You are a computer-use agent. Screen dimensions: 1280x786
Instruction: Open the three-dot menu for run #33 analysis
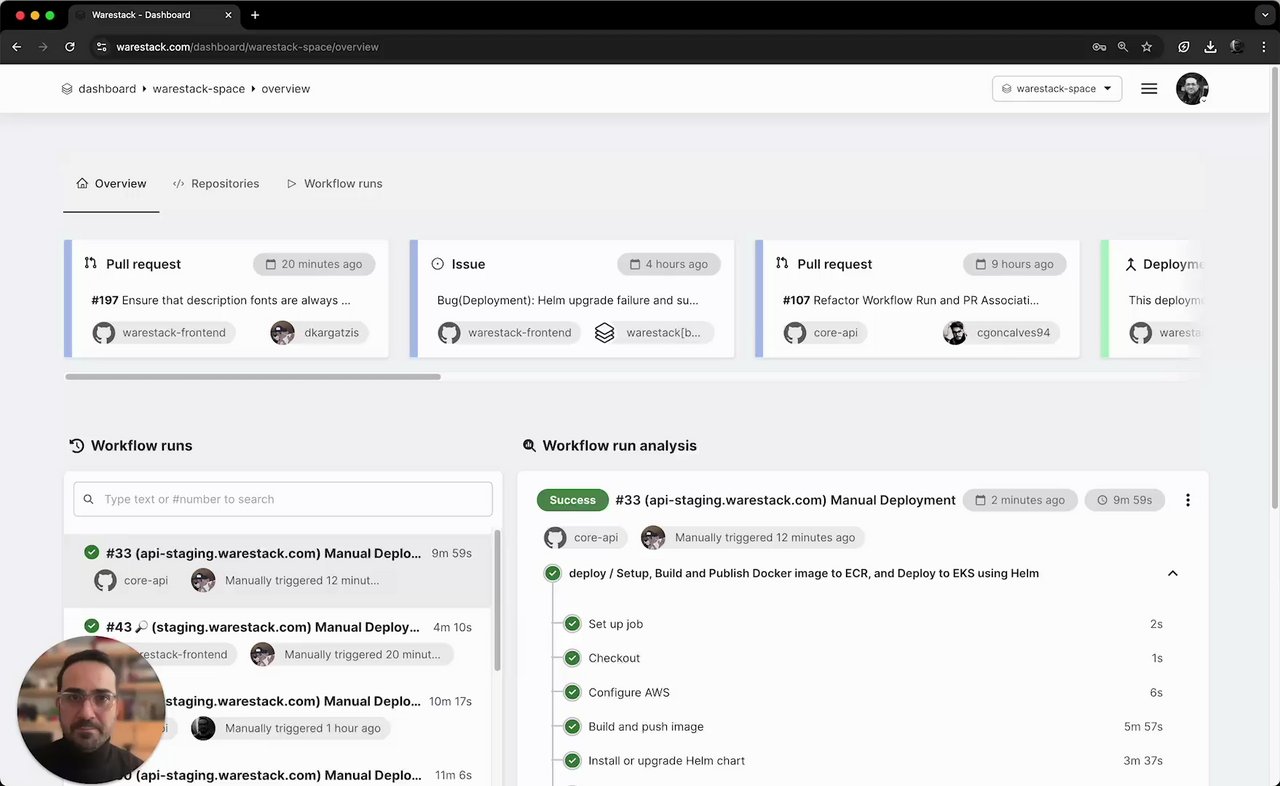(1187, 500)
